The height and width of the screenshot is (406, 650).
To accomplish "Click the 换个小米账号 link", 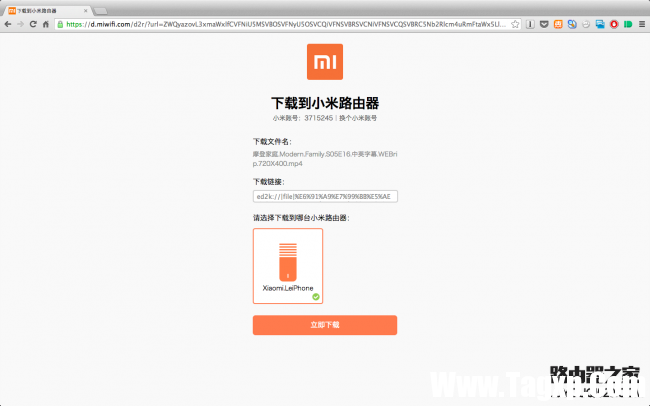I will [358, 118].
